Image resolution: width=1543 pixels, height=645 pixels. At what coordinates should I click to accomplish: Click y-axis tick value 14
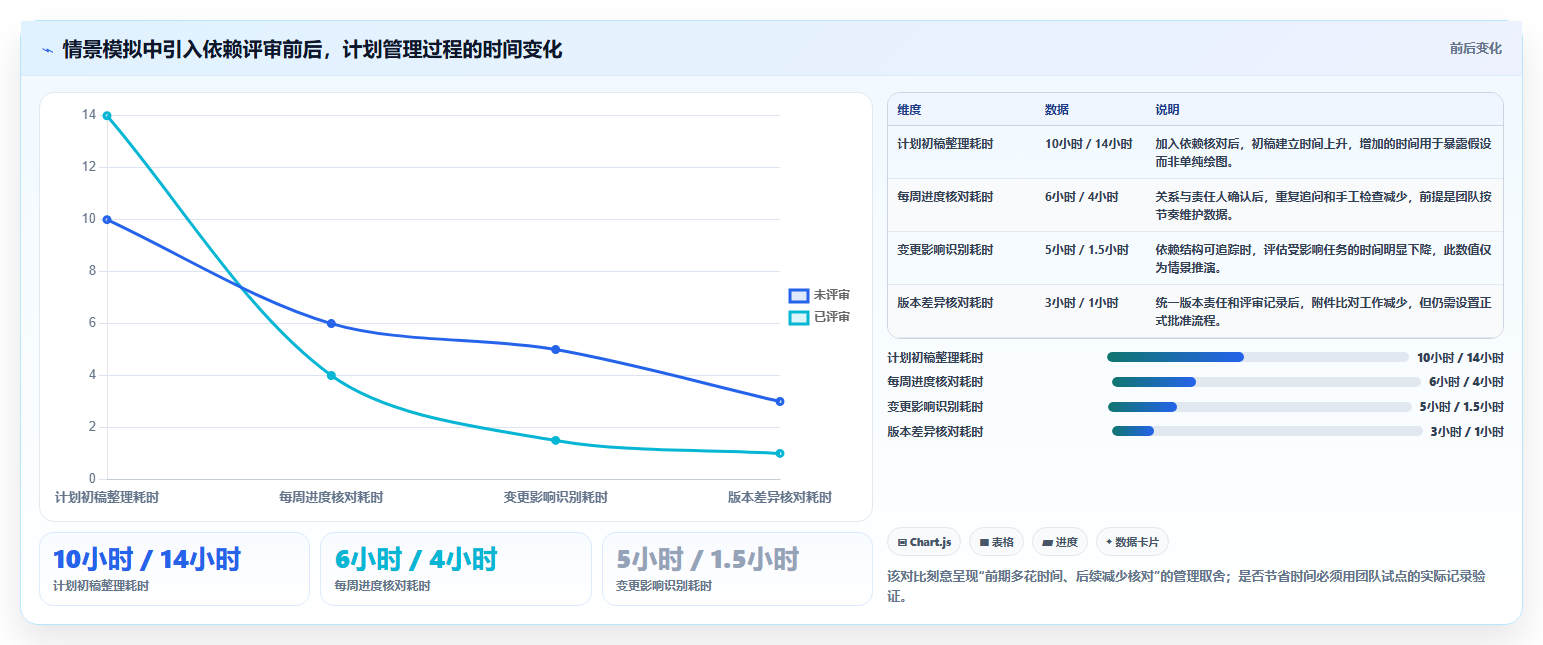(89, 115)
